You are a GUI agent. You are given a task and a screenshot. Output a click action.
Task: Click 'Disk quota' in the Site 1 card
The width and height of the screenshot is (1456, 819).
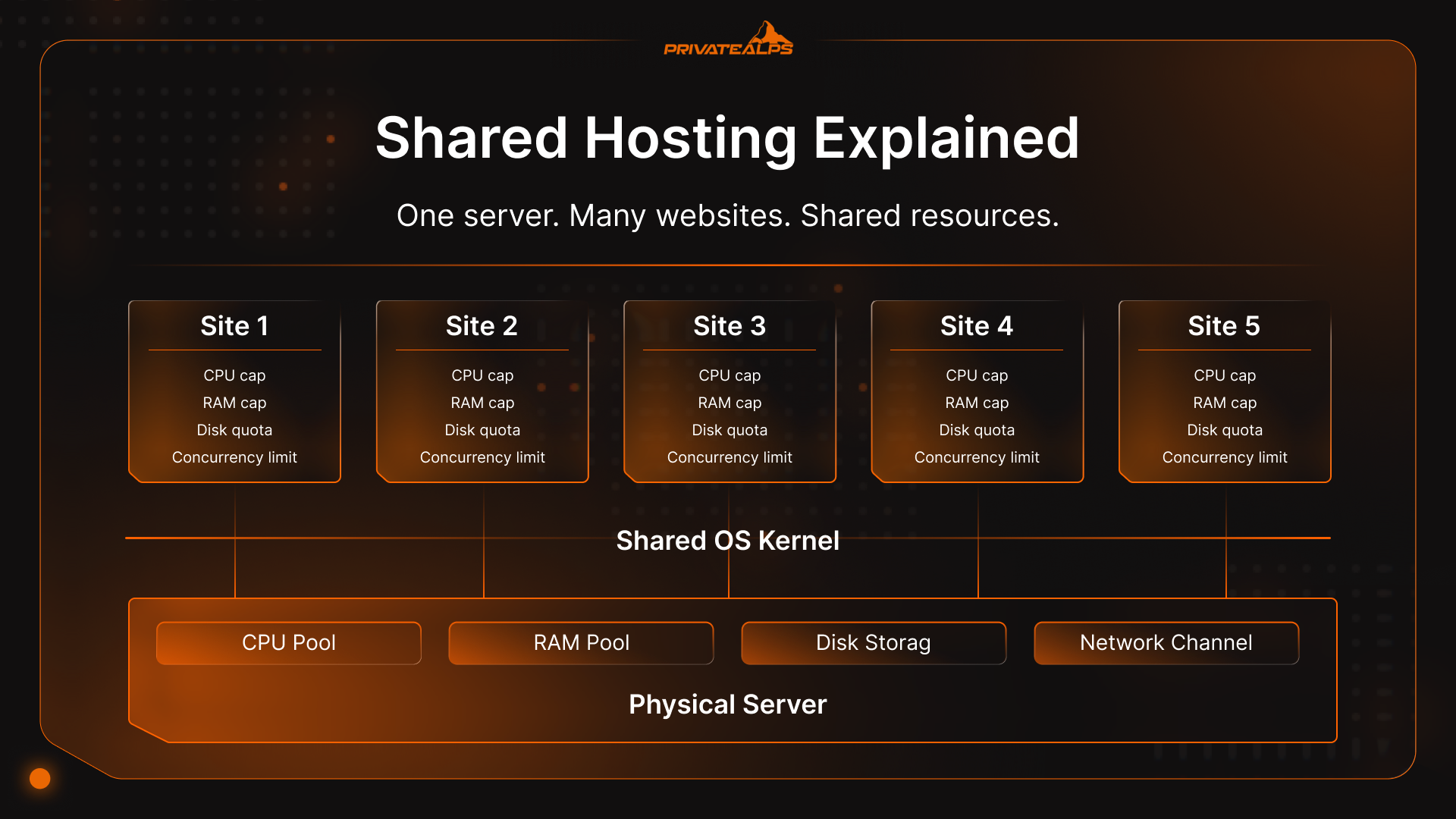[x=234, y=430]
